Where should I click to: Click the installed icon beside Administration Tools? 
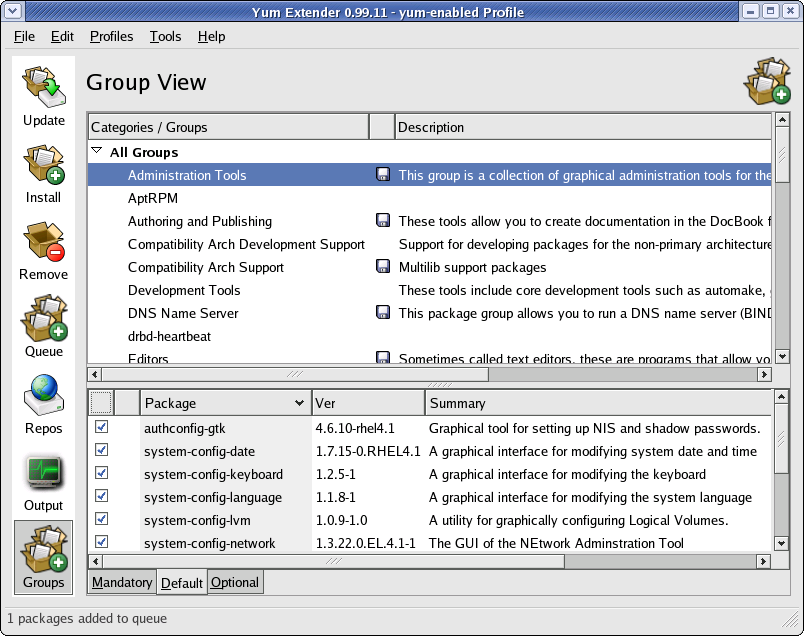point(382,175)
